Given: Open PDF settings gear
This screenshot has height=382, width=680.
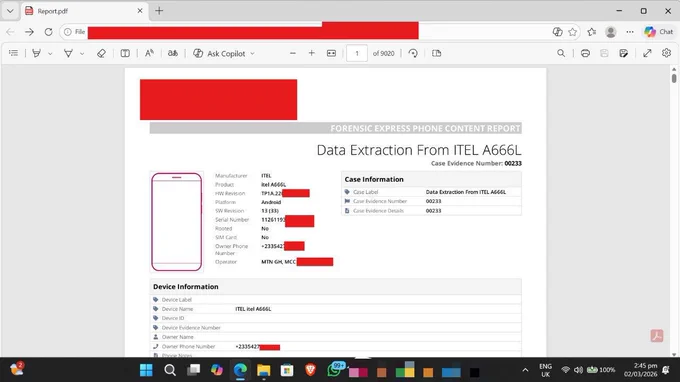Looking at the screenshot, I should (x=667, y=53).
